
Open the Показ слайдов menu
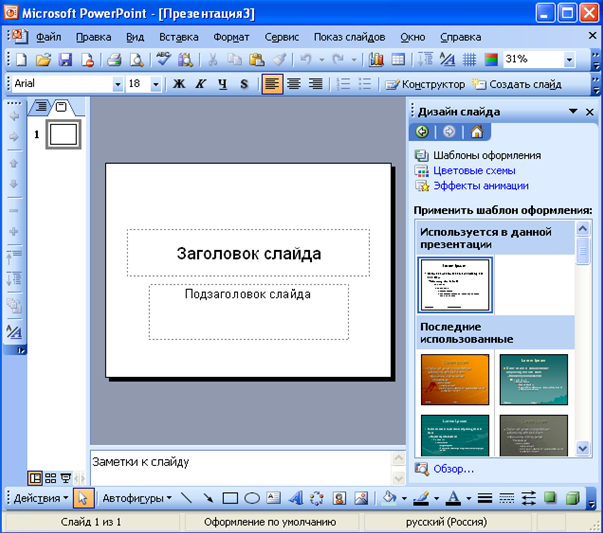[x=349, y=37]
